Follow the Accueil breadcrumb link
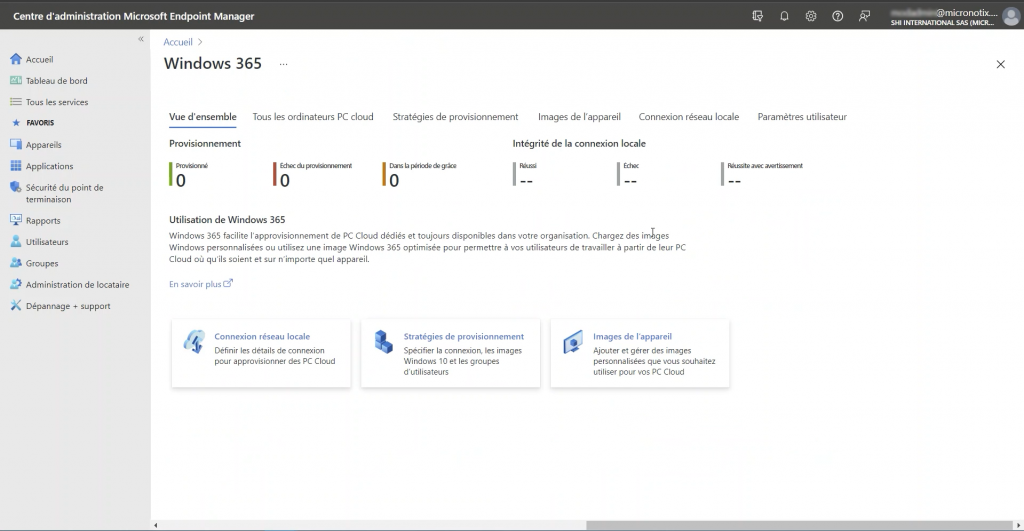 coord(178,42)
